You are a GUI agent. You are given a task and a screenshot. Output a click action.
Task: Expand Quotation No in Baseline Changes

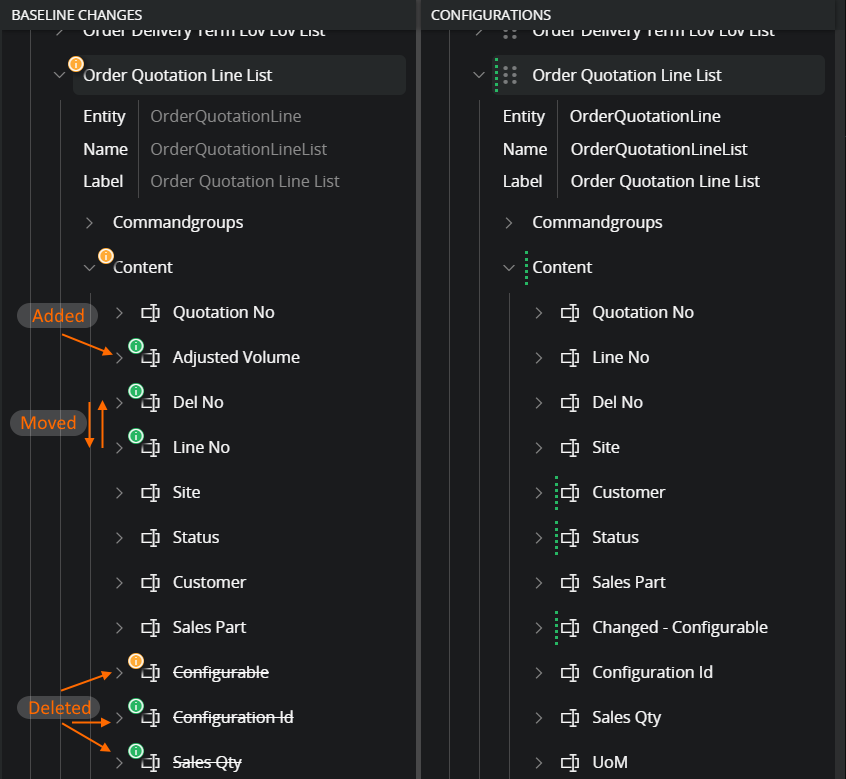point(119,313)
